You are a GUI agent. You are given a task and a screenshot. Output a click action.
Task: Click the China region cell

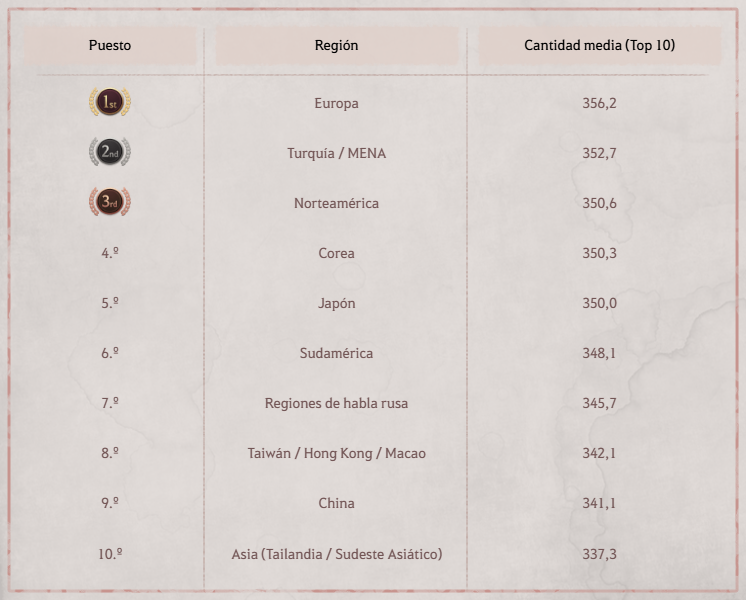coord(336,503)
